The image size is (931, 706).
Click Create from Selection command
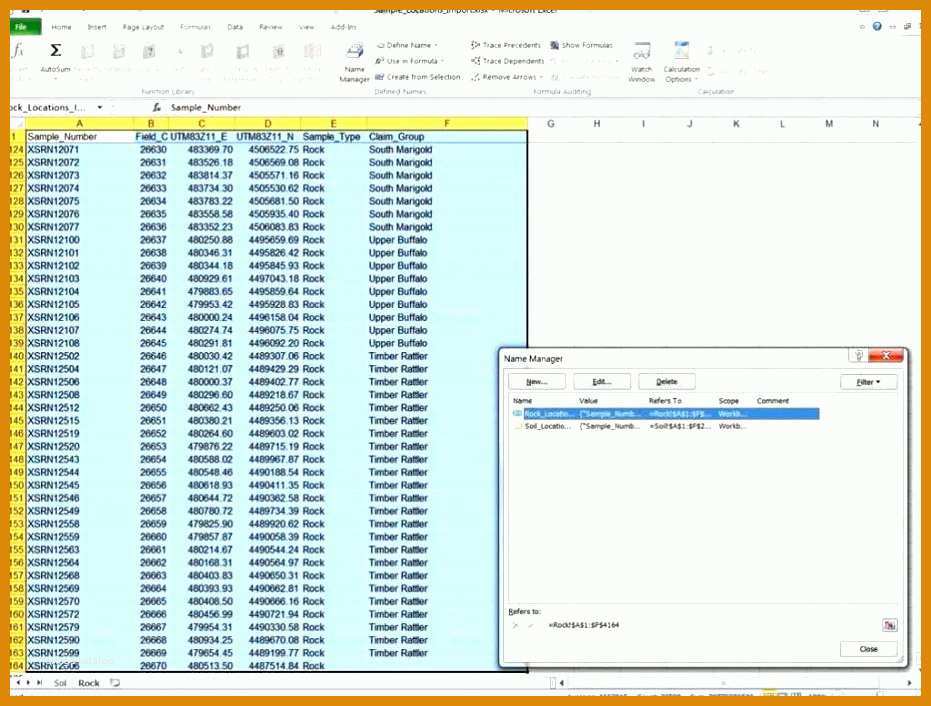pos(418,77)
